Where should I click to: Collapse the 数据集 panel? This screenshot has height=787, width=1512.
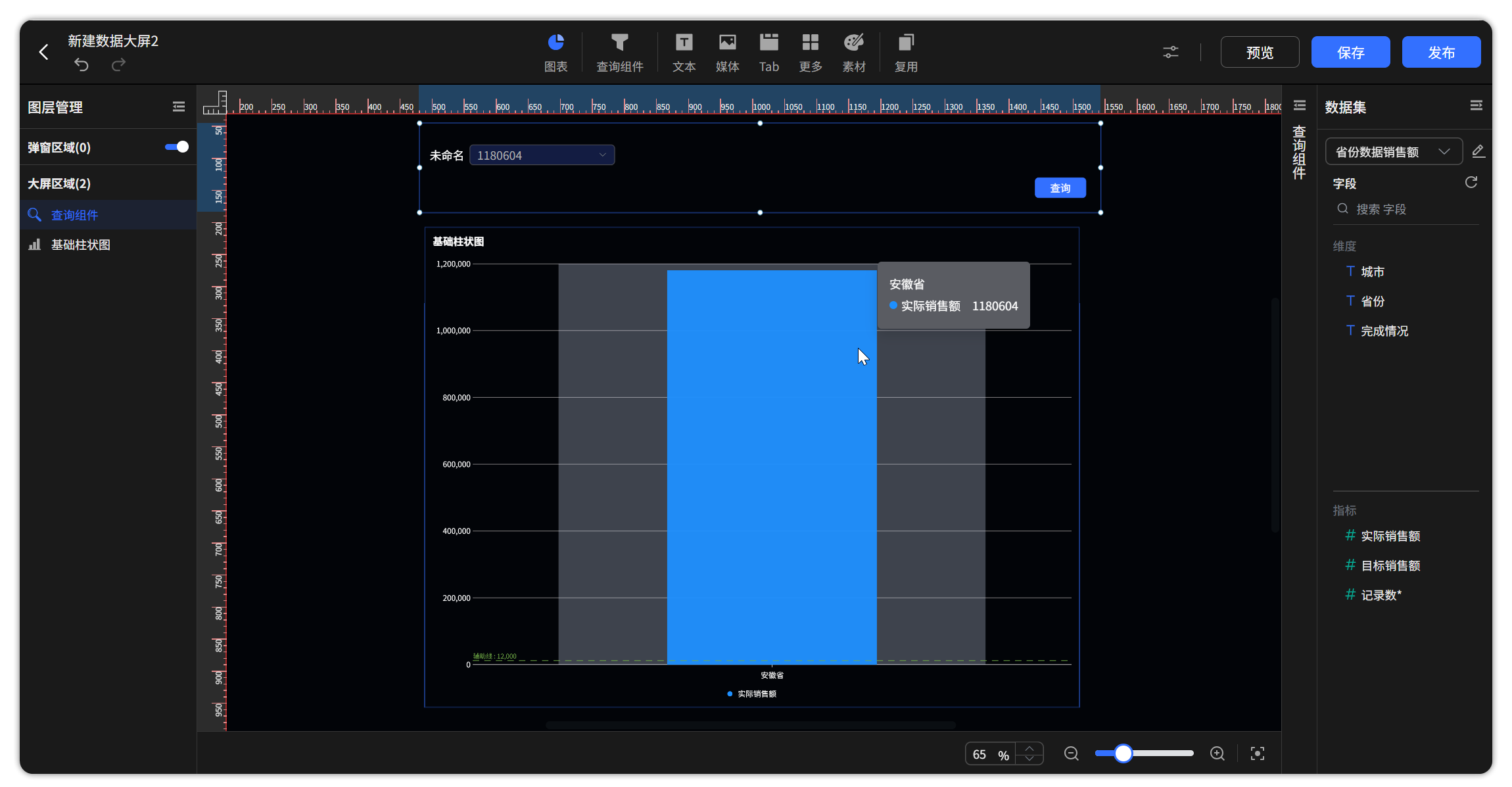[x=1476, y=106]
